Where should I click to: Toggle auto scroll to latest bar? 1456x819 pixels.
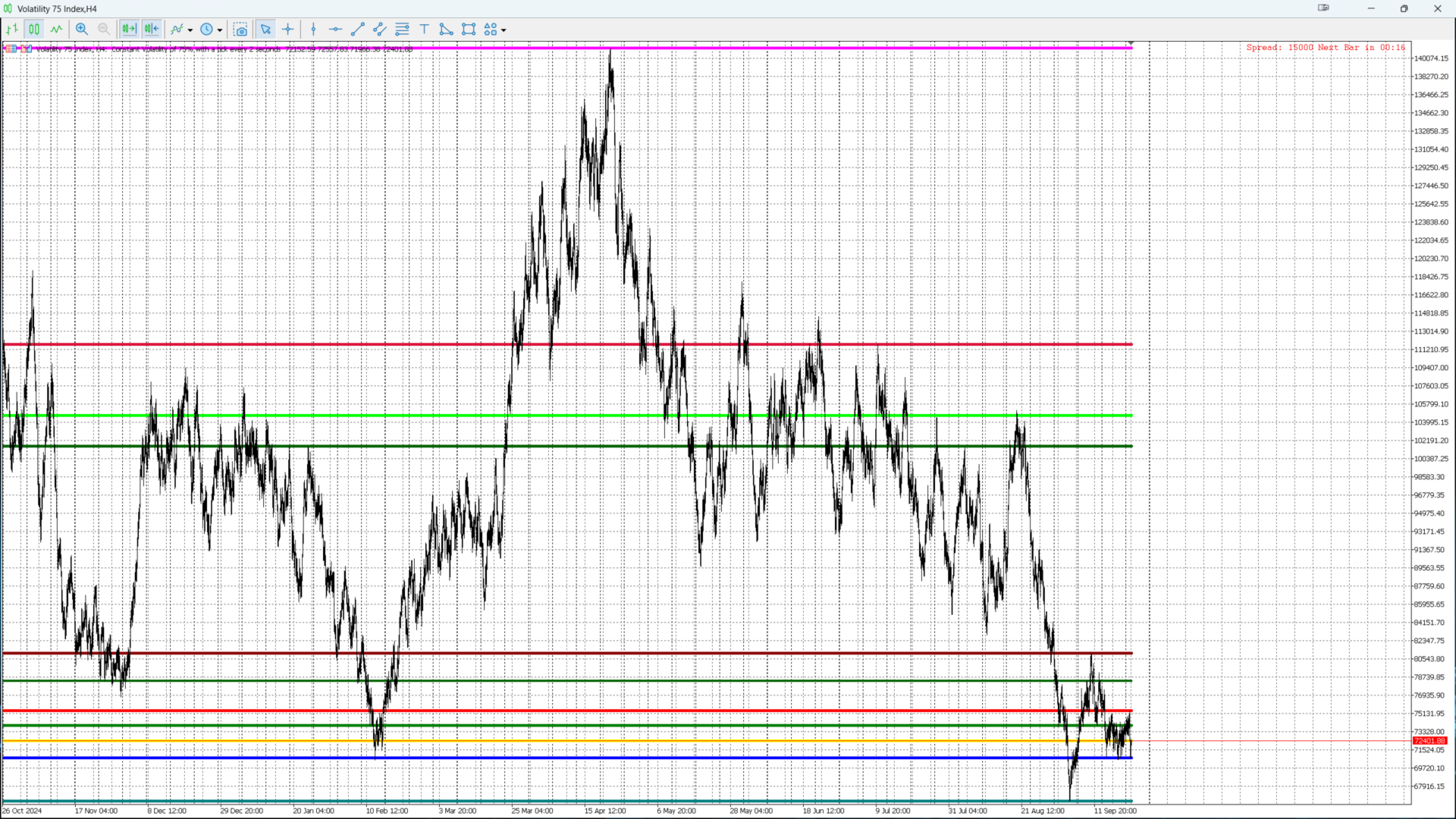pos(129,29)
